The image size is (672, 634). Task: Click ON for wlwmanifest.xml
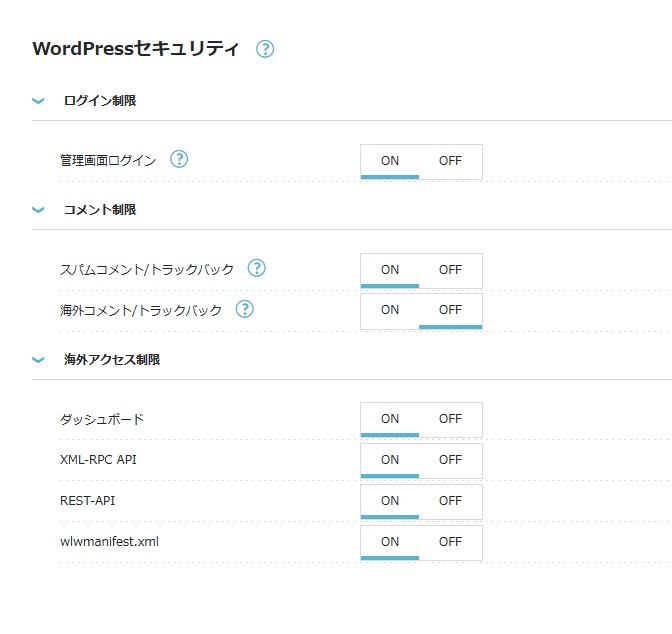coord(390,542)
